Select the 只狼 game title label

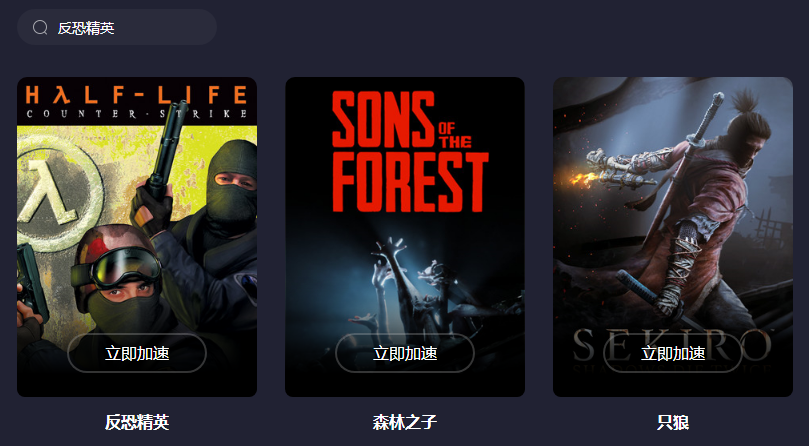[x=673, y=422]
